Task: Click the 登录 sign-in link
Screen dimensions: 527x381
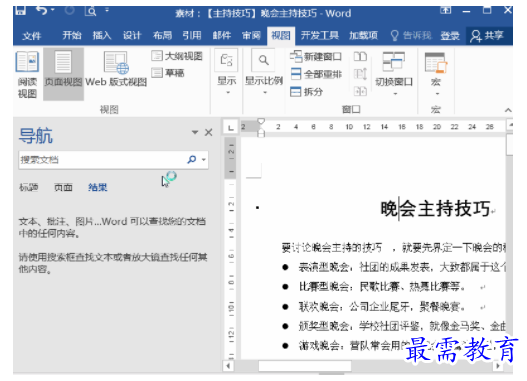Action: click(450, 35)
